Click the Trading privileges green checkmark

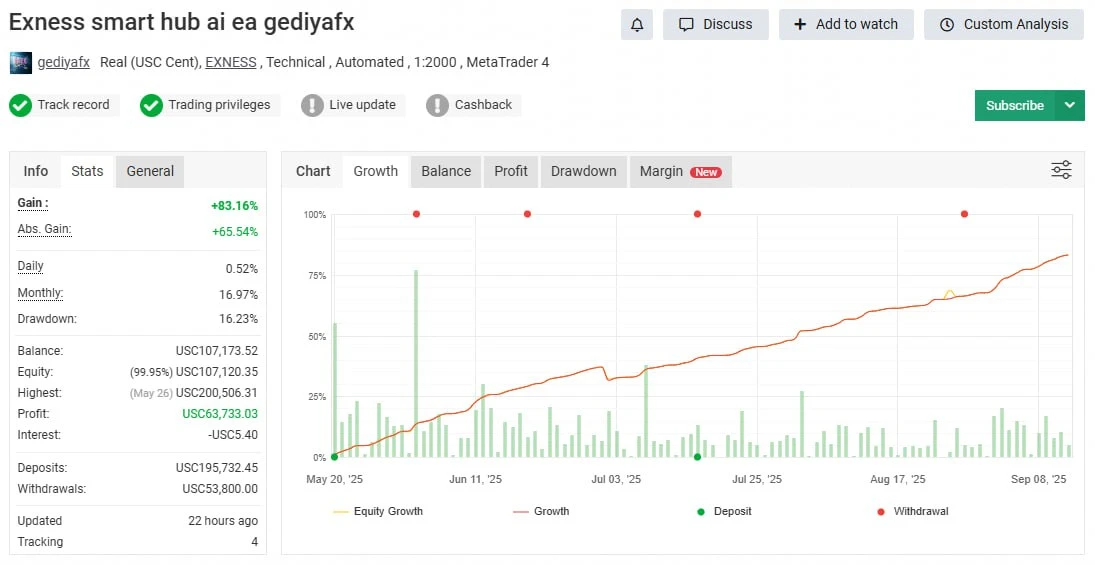click(x=151, y=105)
